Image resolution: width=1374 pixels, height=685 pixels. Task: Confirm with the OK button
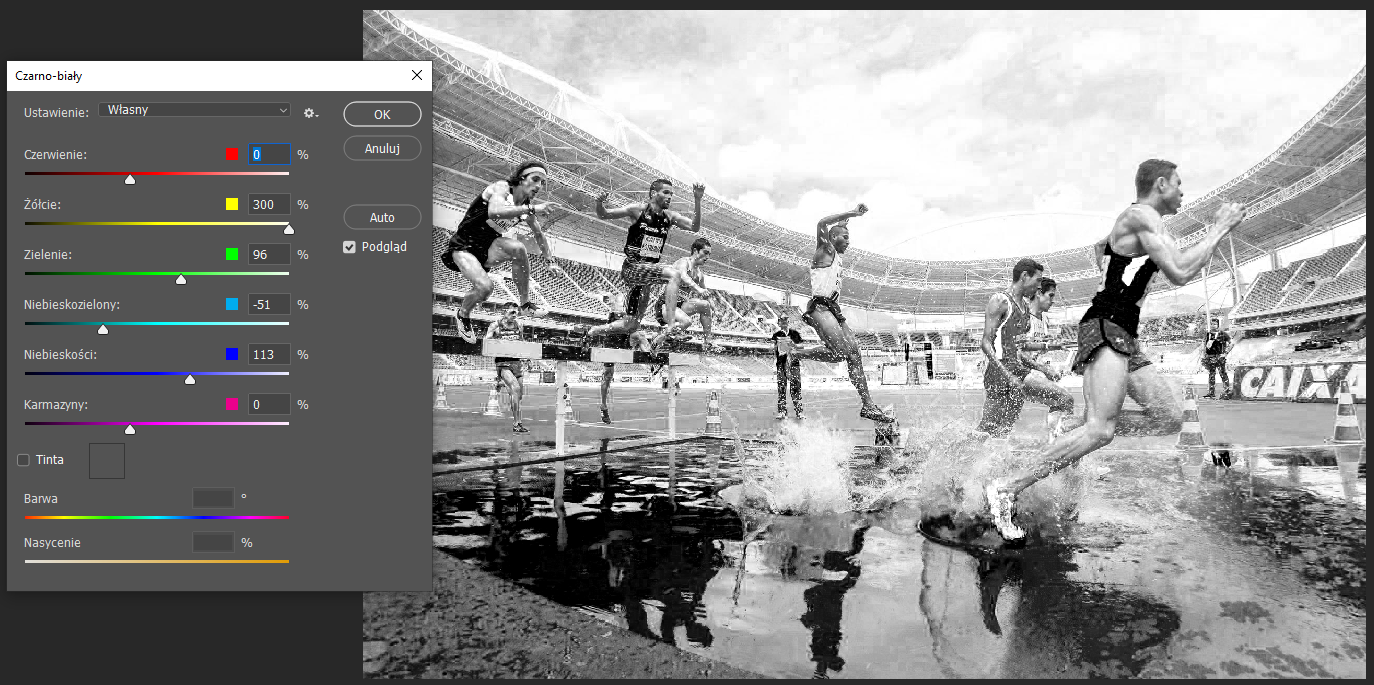coord(382,114)
